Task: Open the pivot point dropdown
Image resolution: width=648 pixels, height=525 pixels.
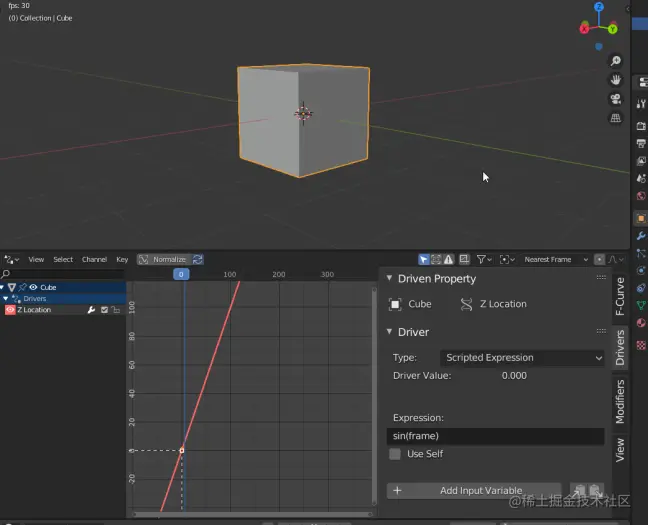Action: coord(507,259)
